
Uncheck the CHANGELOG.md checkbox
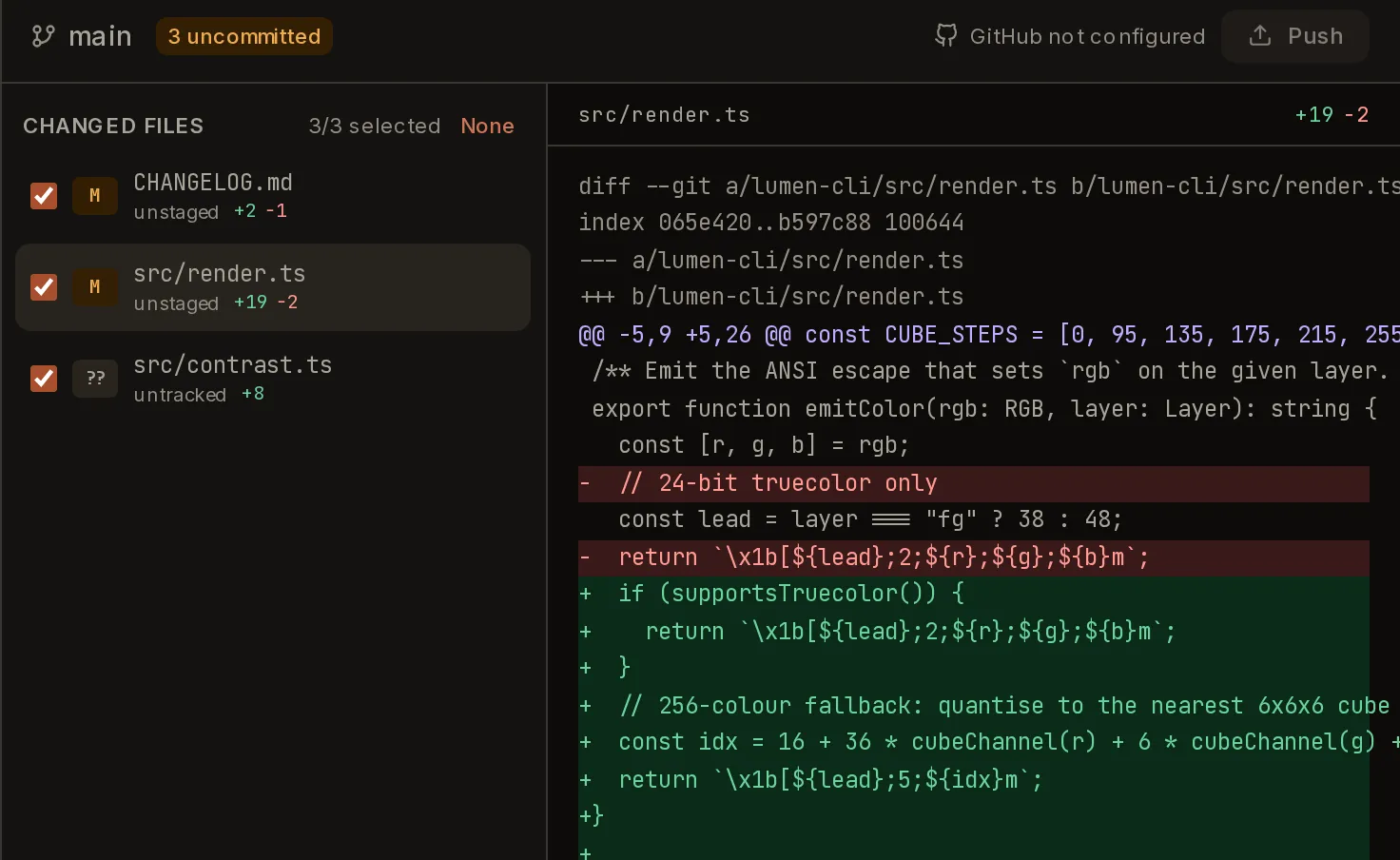(44, 196)
